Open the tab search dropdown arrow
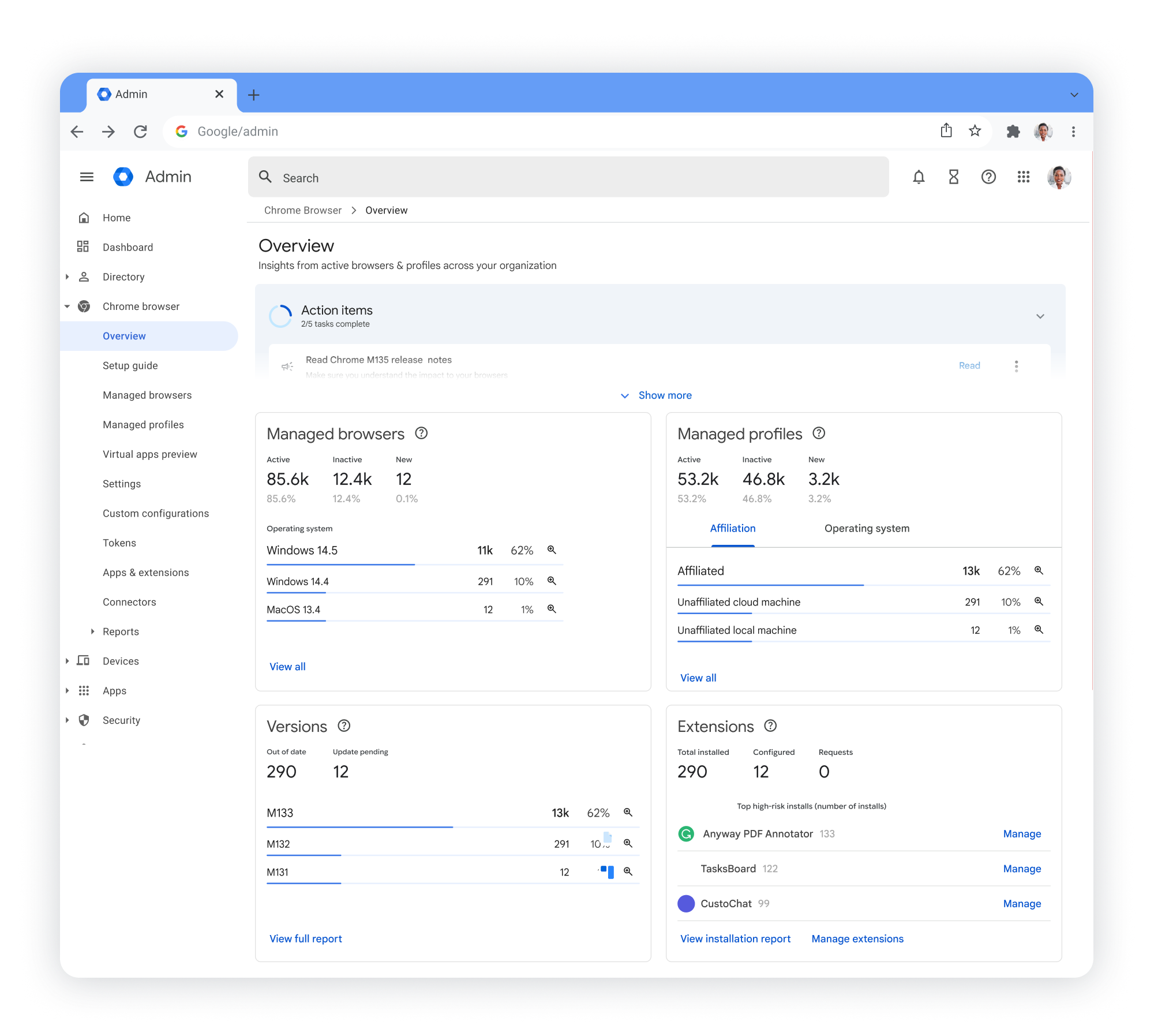1154x1036 pixels. (1074, 95)
